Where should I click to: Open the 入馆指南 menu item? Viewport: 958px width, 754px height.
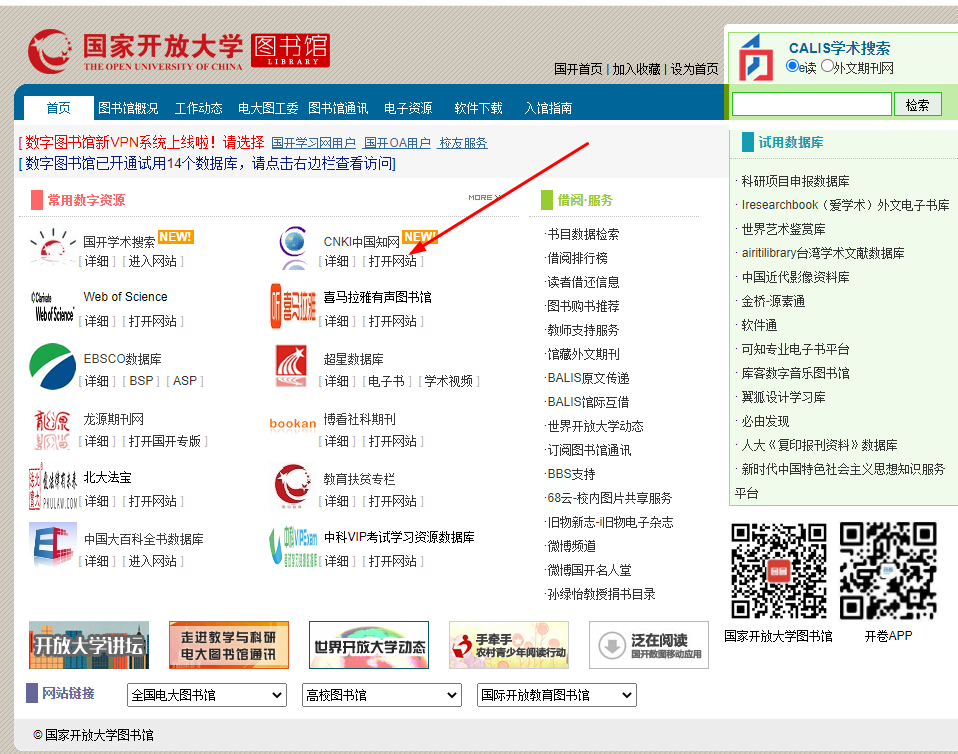pyautogui.click(x=548, y=108)
